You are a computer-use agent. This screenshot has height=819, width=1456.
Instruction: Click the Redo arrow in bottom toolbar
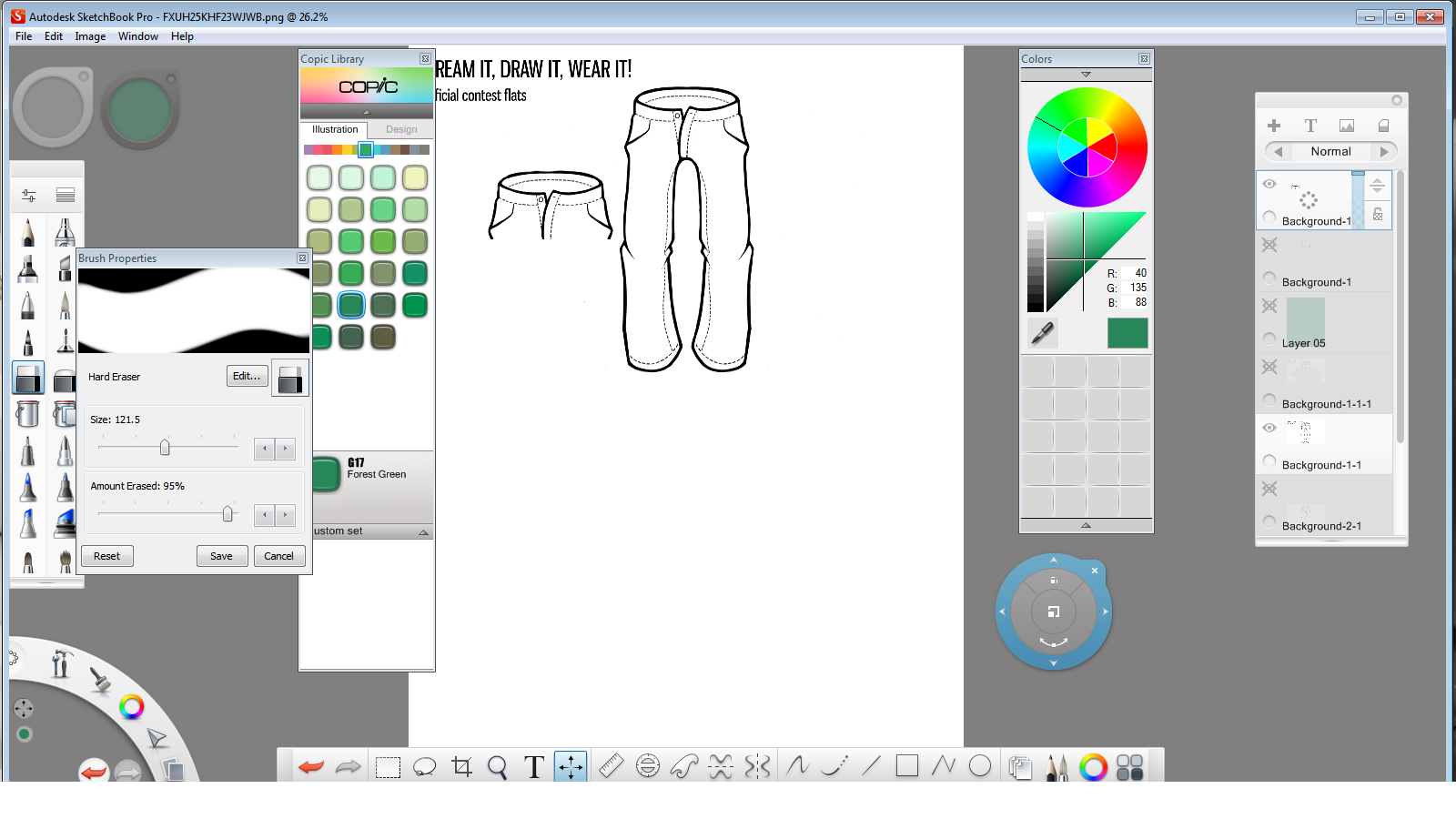pyautogui.click(x=349, y=767)
